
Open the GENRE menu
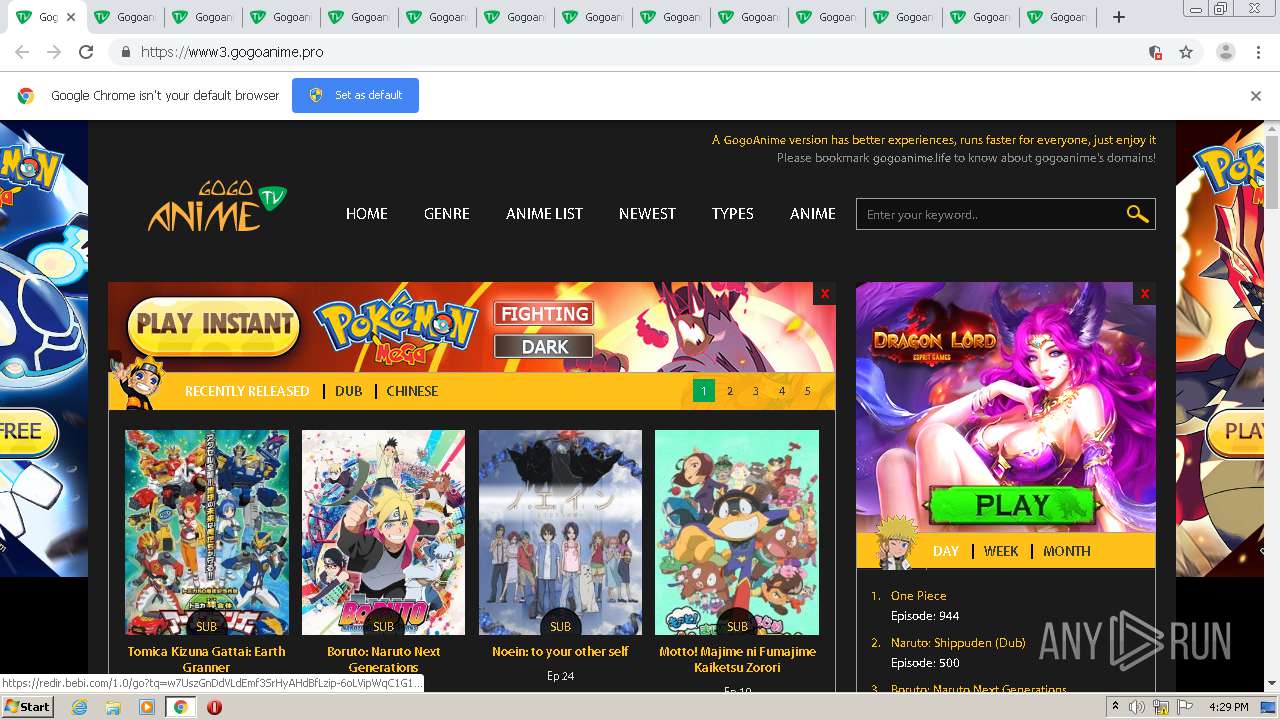pos(447,214)
